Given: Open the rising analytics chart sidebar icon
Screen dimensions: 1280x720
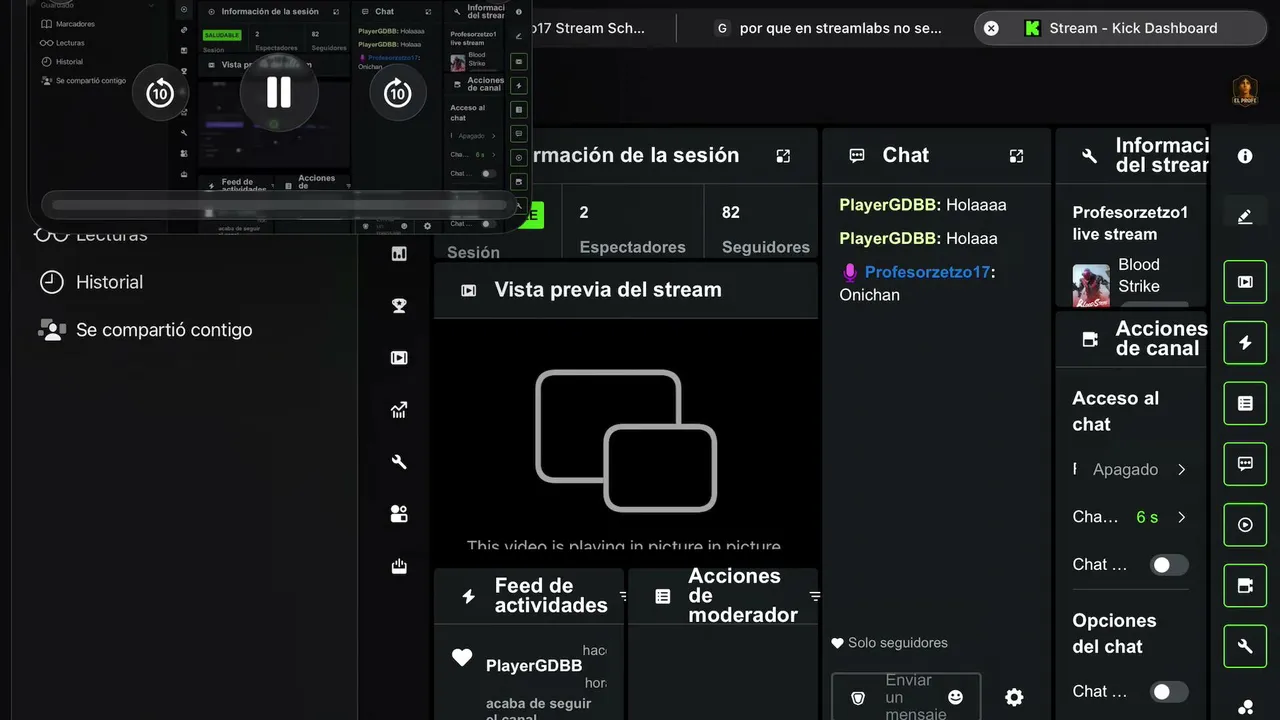Looking at the screenshot, I should click(399, 410).
